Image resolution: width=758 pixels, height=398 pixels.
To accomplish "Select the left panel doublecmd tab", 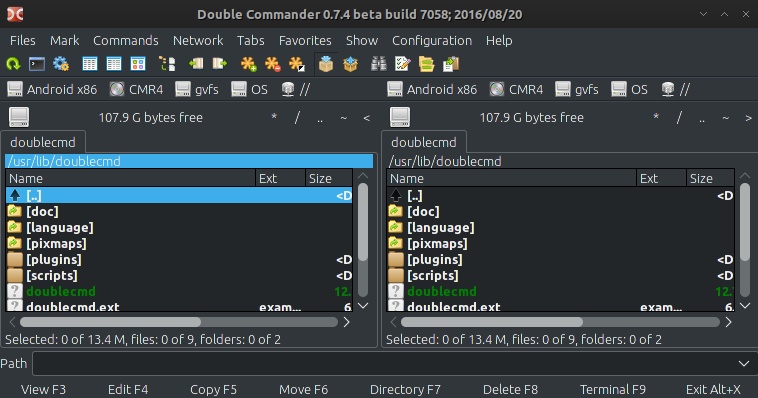I will click(x=43, y=142).
